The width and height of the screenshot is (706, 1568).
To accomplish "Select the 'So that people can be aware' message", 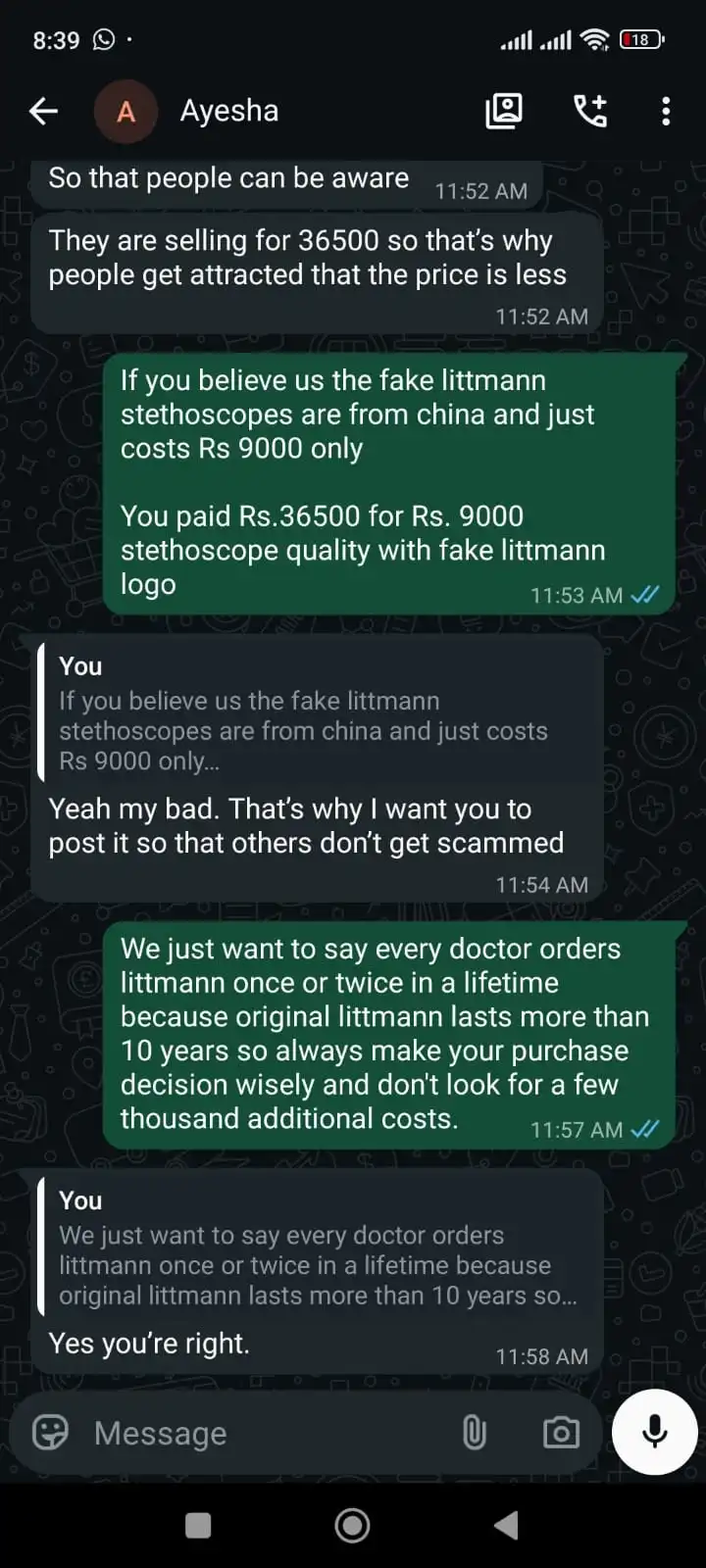I will pyautogui.click(x=286, y=182).
